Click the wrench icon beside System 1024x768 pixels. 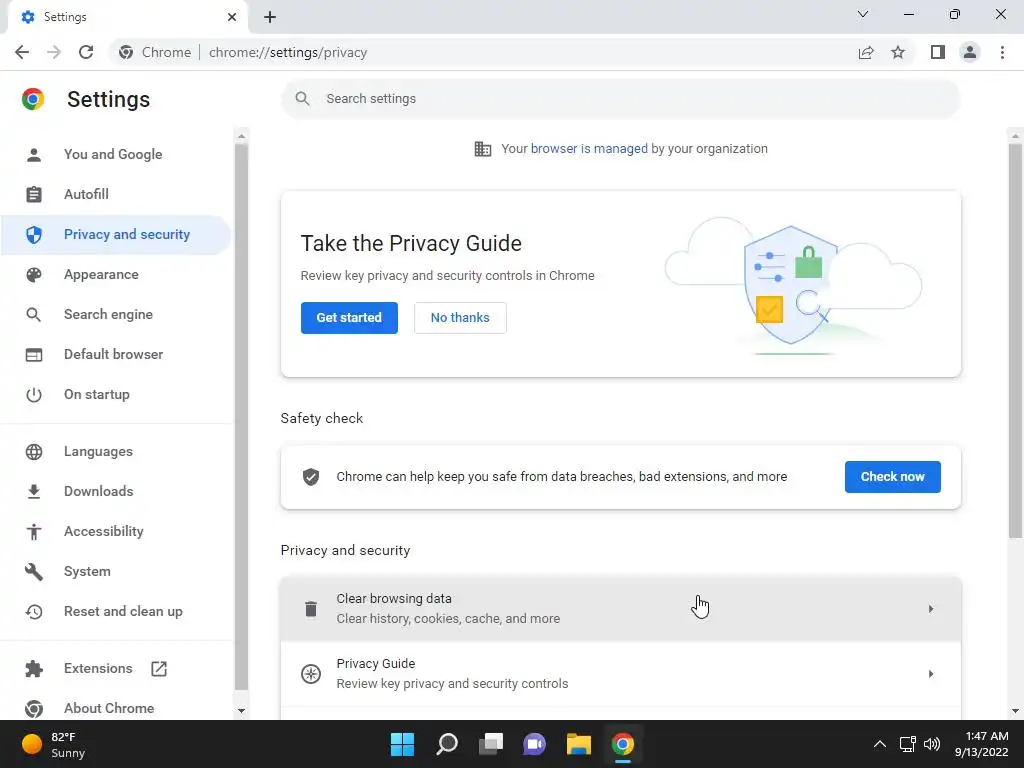[x=33, y=571]
